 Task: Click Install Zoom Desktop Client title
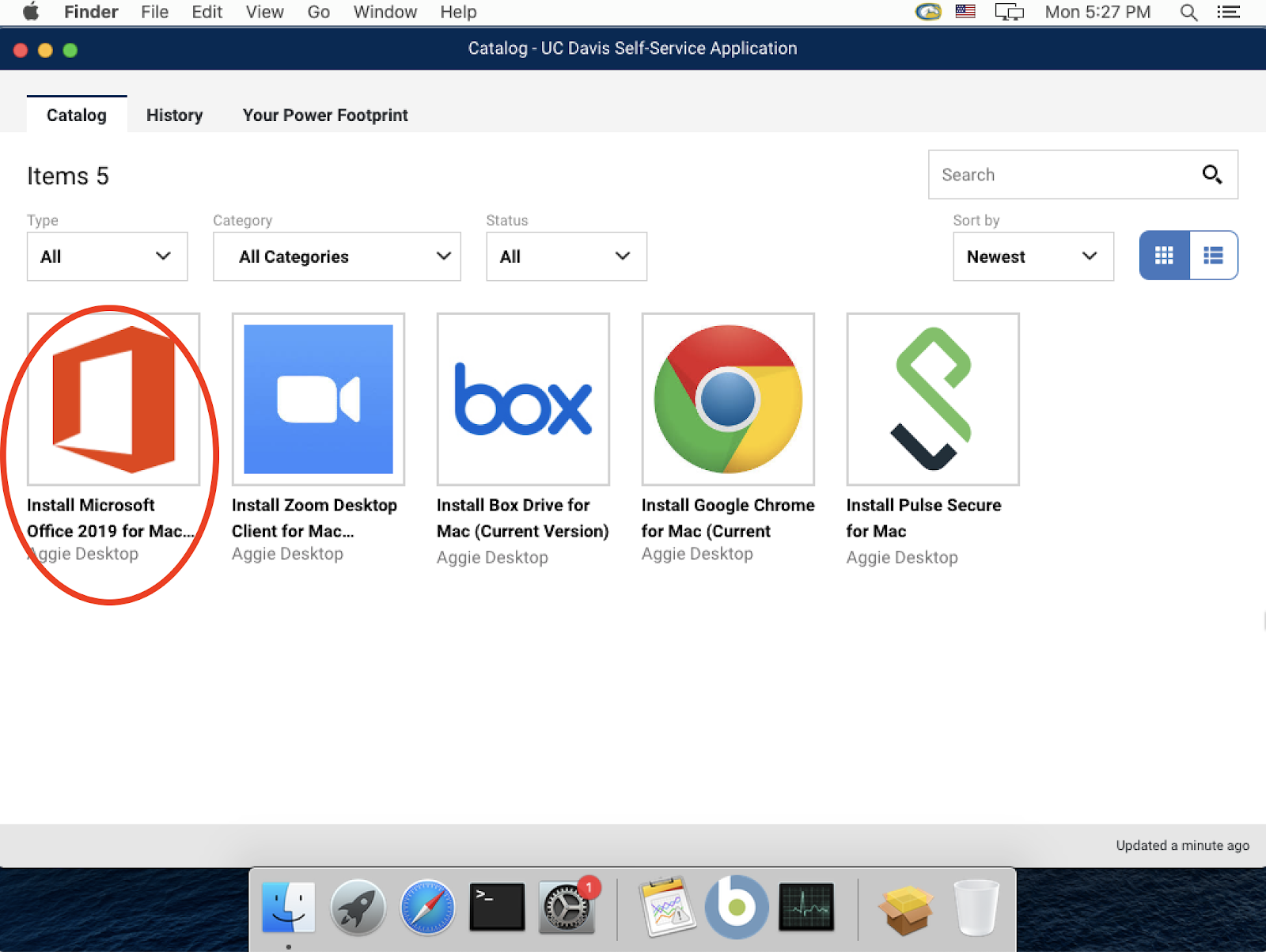[314, 518]
